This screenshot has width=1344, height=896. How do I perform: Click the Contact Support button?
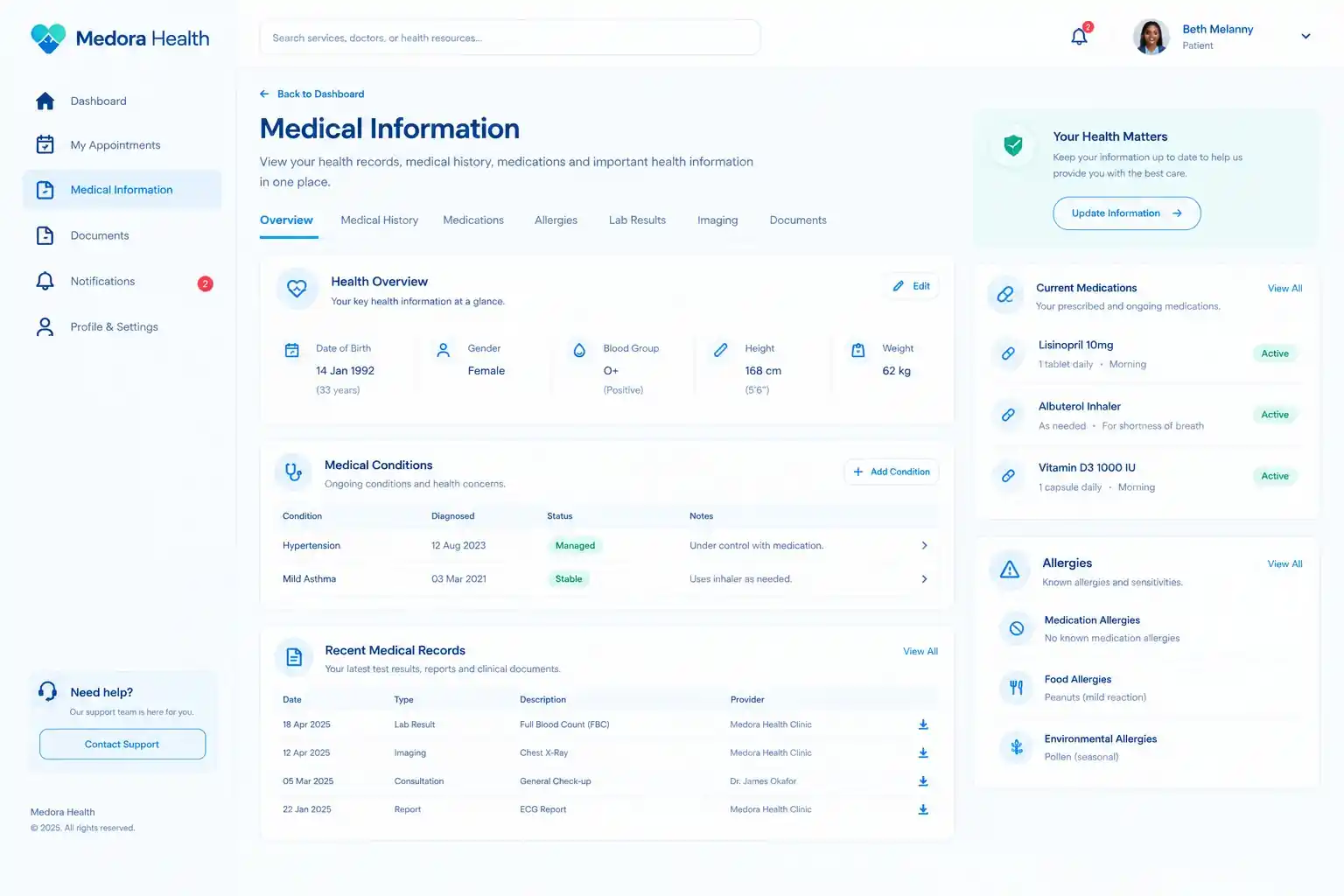122,745
